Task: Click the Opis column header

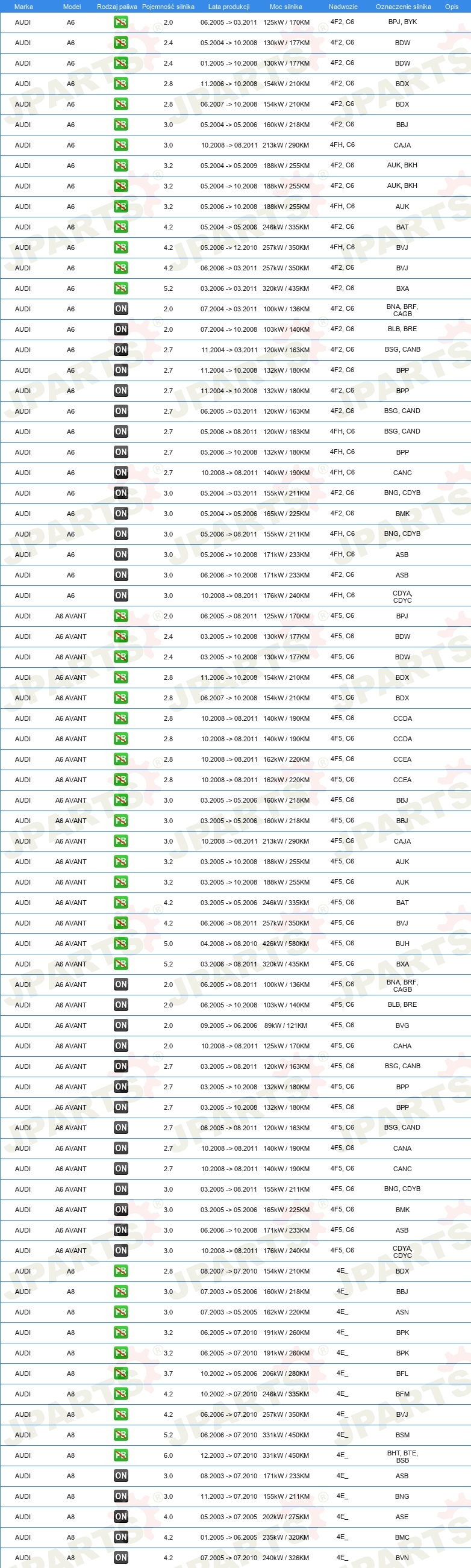Action: click(x=452, y=7)
